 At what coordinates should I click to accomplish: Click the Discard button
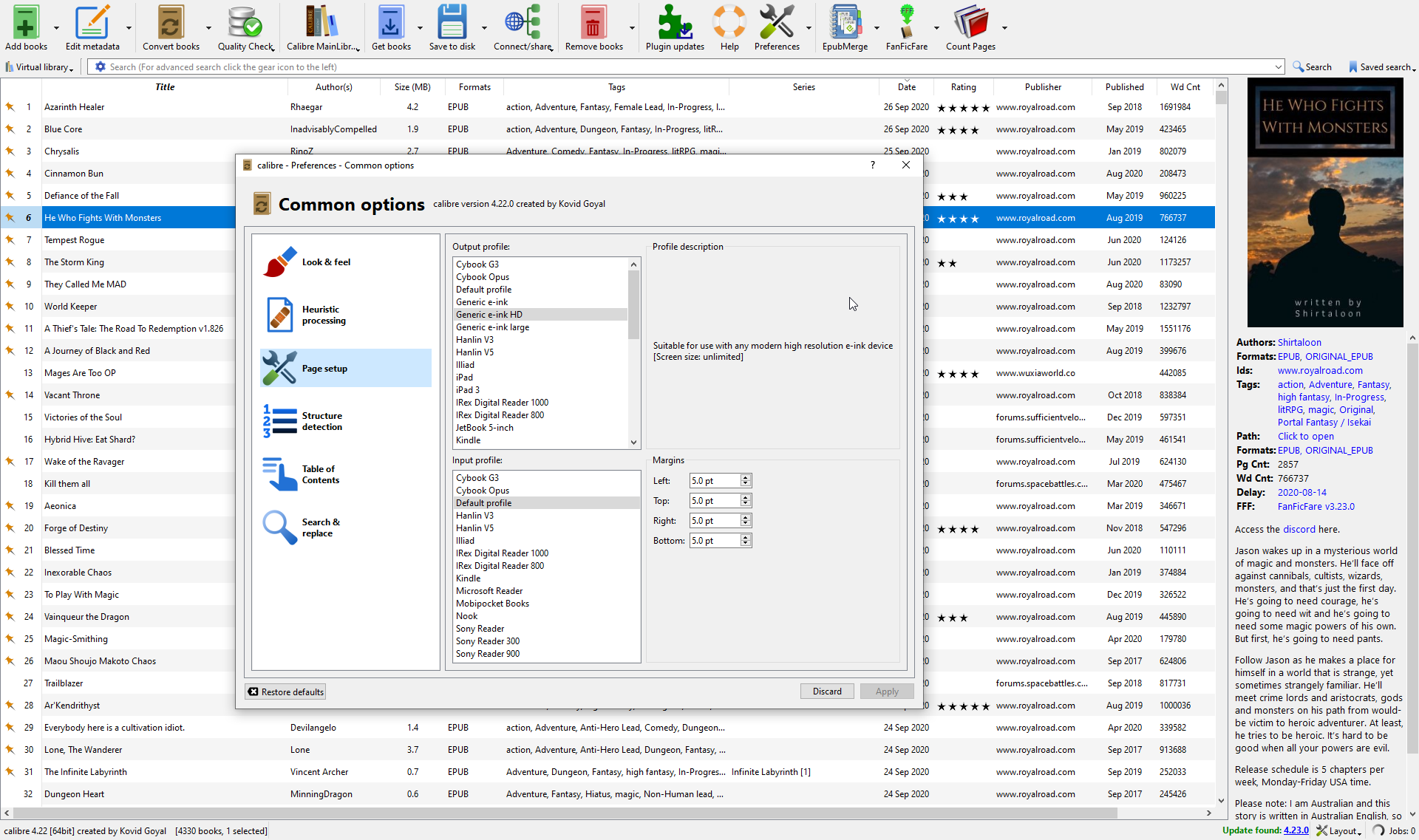point(826,692)
